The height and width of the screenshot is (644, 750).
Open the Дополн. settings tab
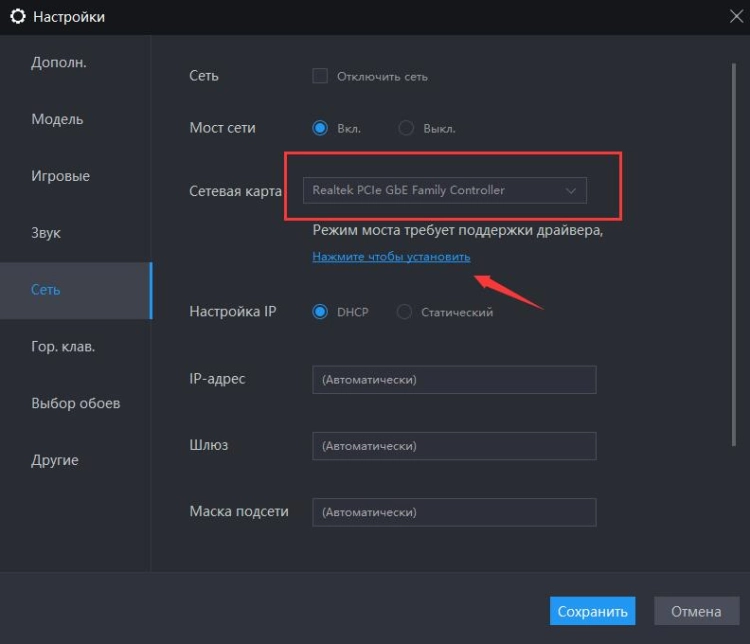[x=59, y=62]
